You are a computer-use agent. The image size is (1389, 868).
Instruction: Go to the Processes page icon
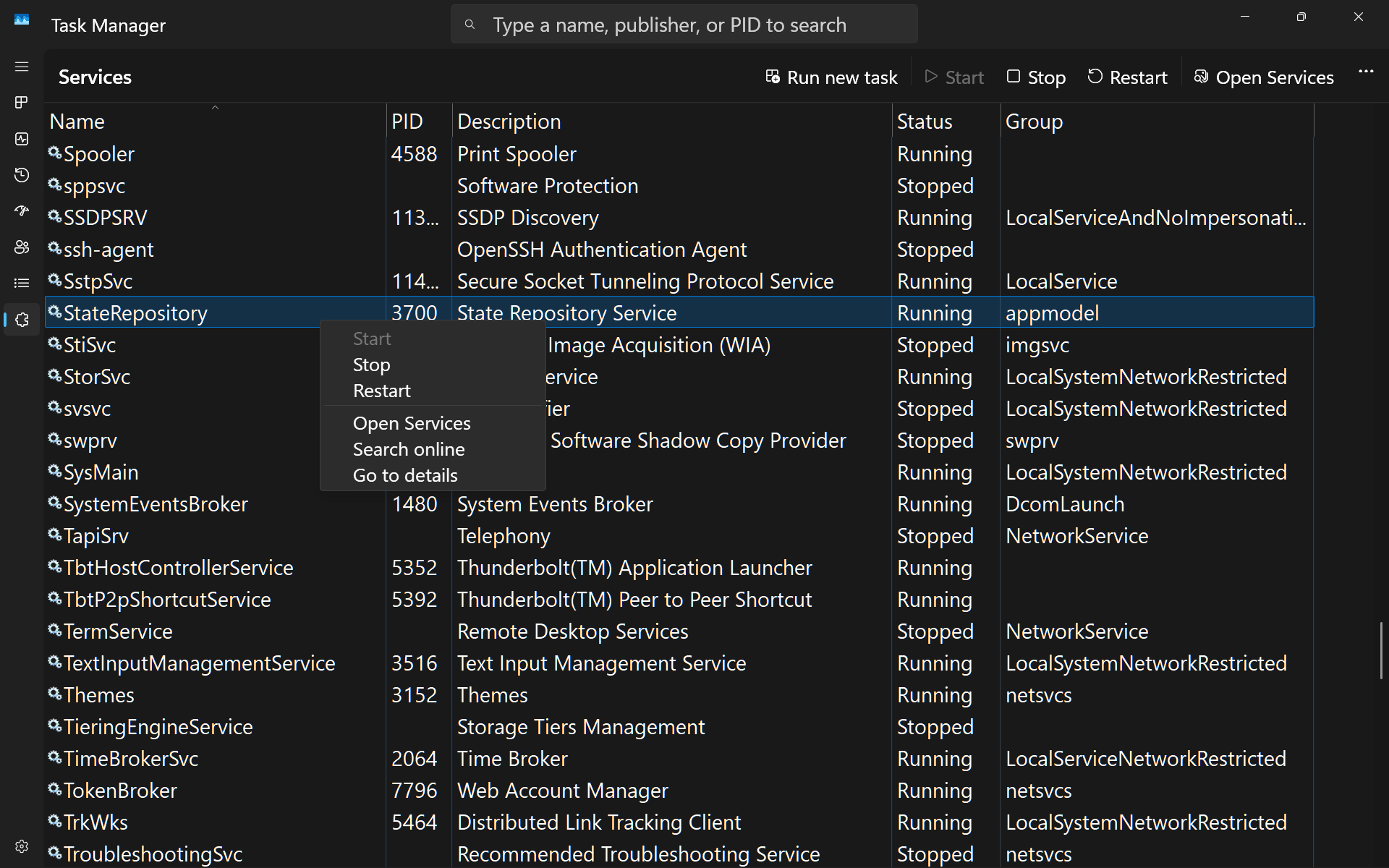[x=22, y=103]
